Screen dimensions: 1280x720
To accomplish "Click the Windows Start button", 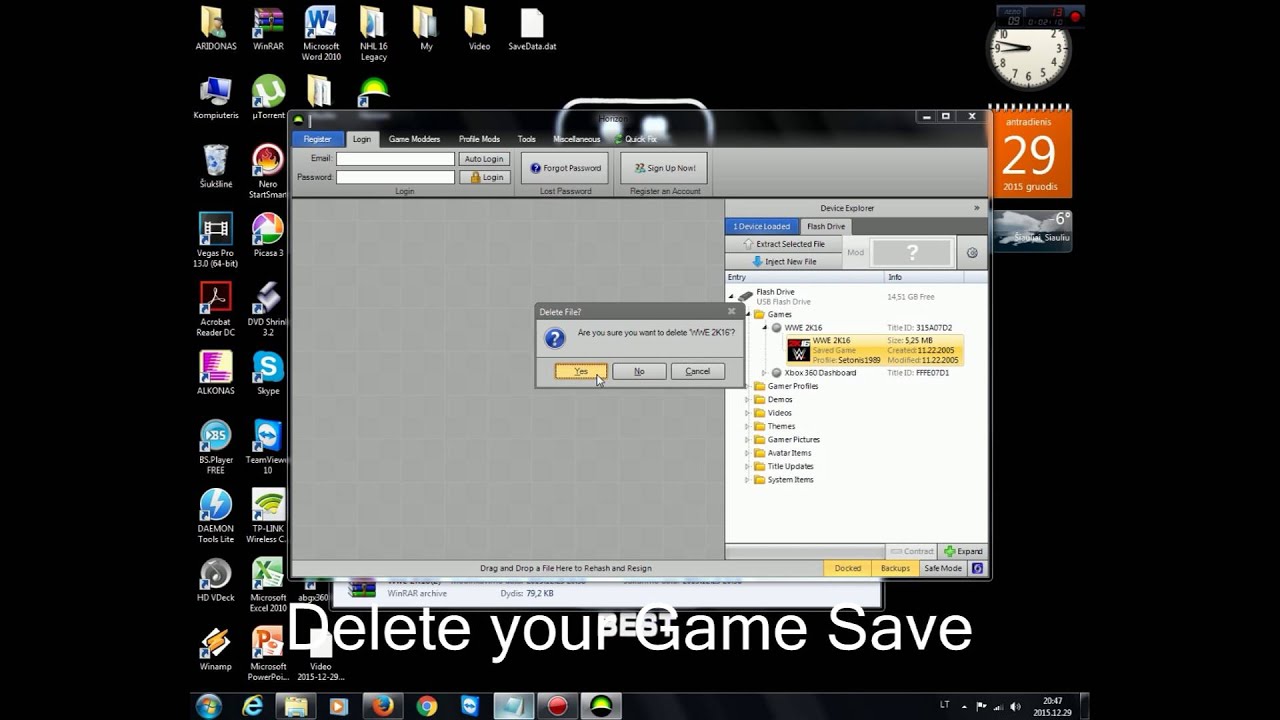I will [x=209, y=706].
